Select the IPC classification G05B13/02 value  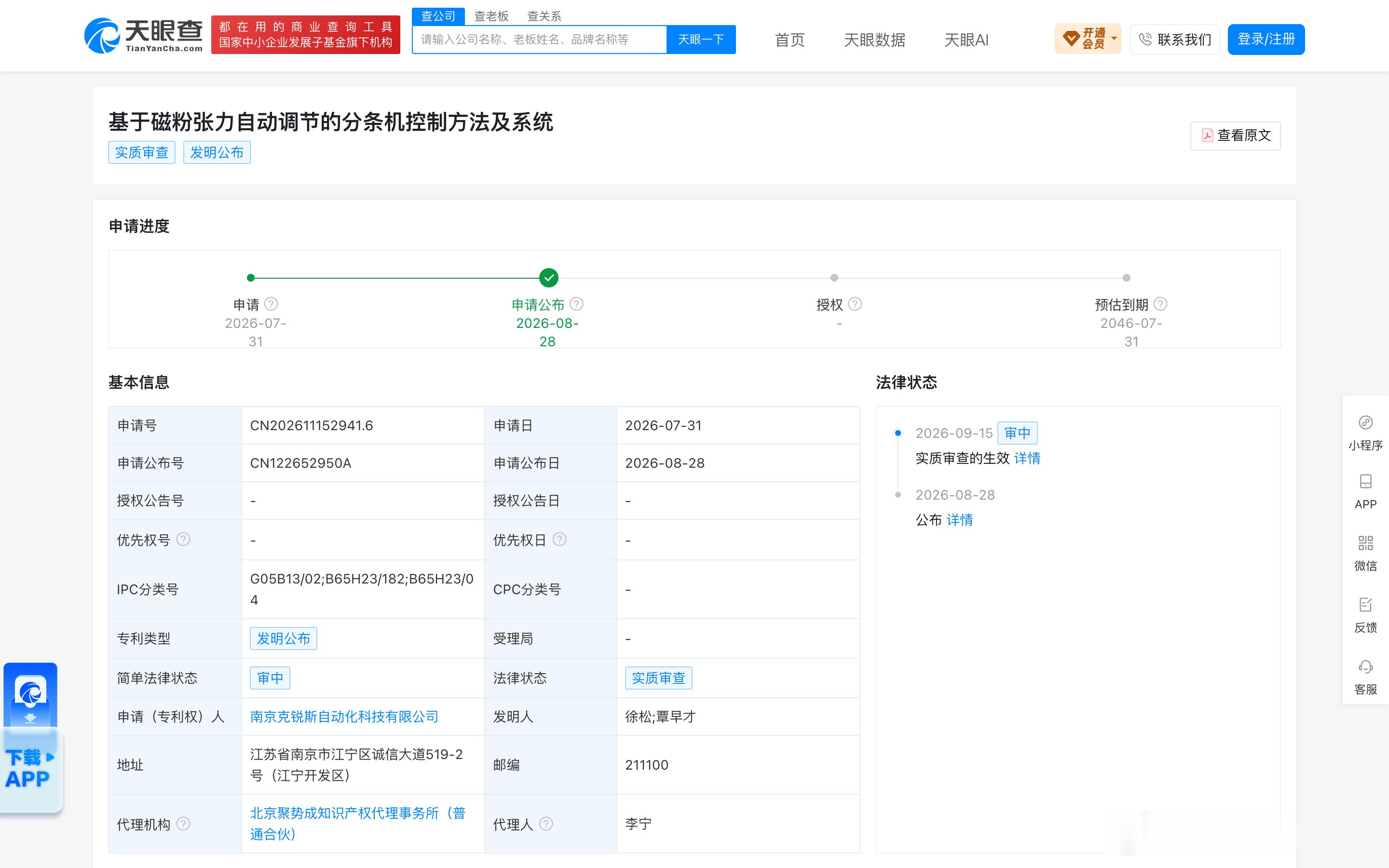pyautogui.click(x=362, y=589)
